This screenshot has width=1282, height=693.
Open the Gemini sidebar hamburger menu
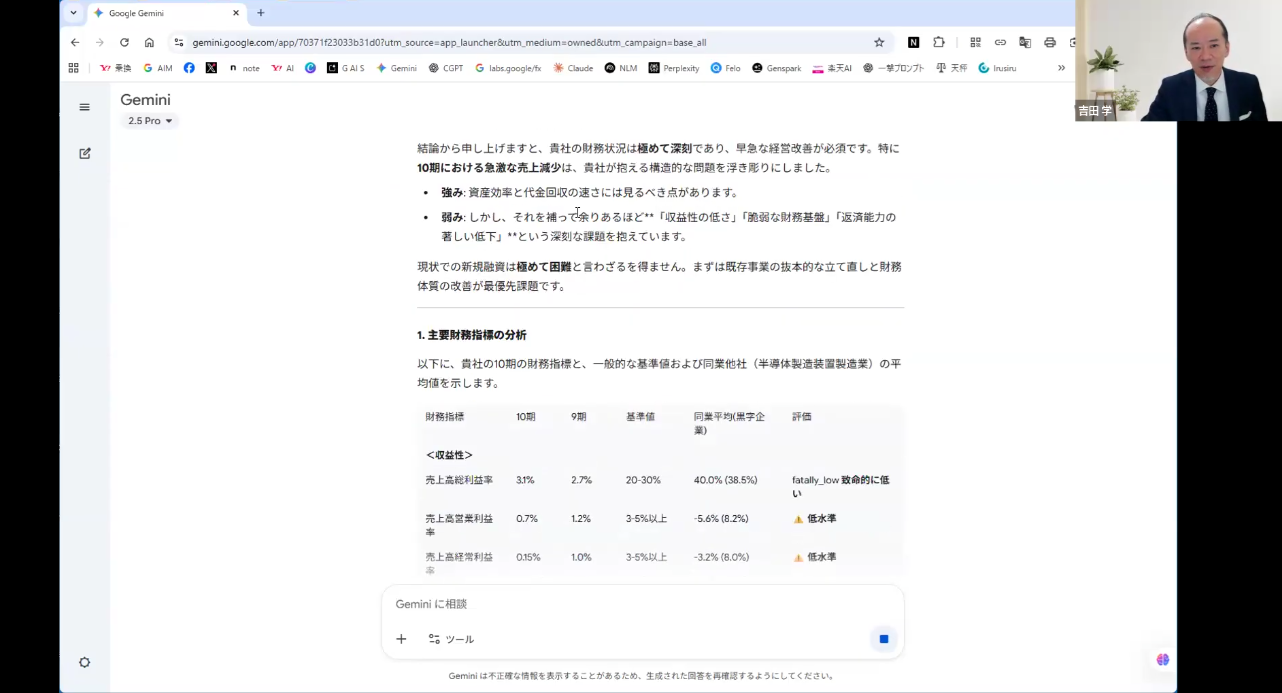(84, 107)
